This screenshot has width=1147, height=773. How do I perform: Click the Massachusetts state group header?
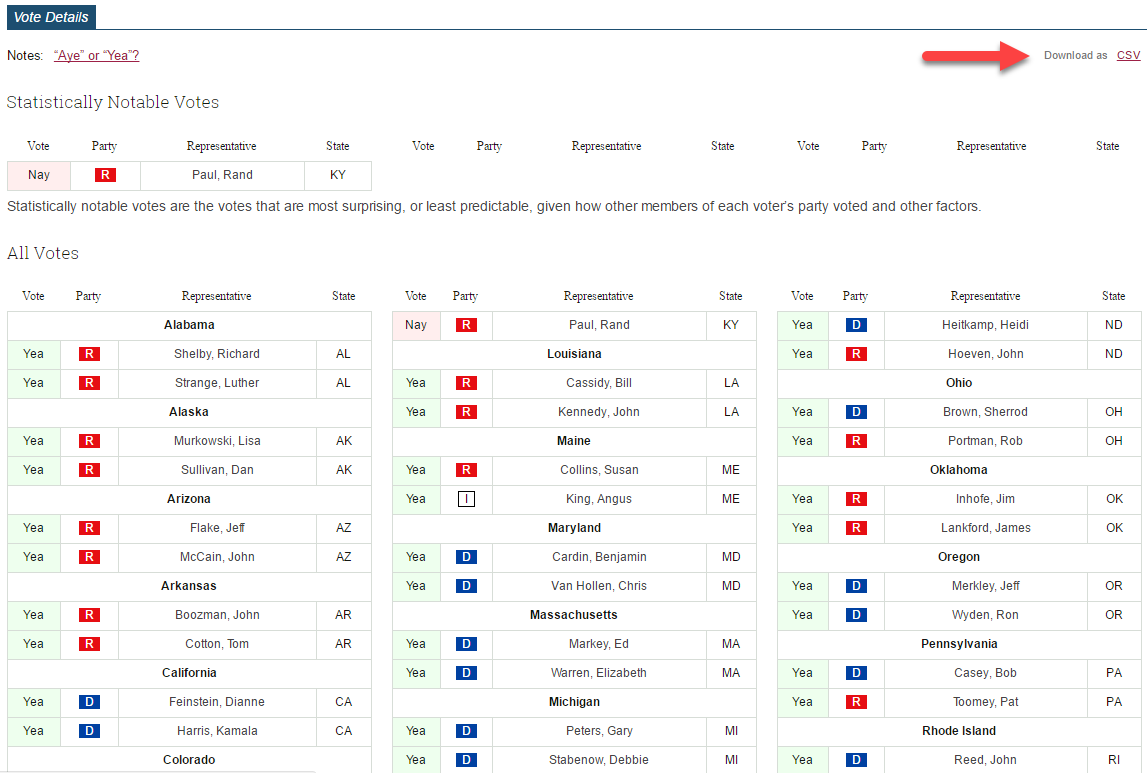pos(574,615)
